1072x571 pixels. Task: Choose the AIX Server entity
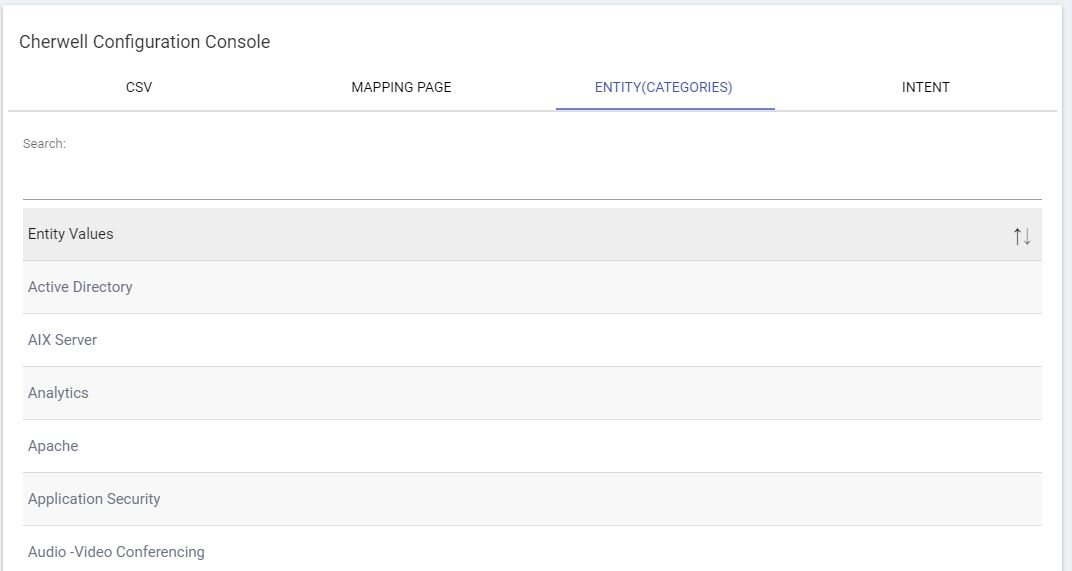[x=62, y=340]
